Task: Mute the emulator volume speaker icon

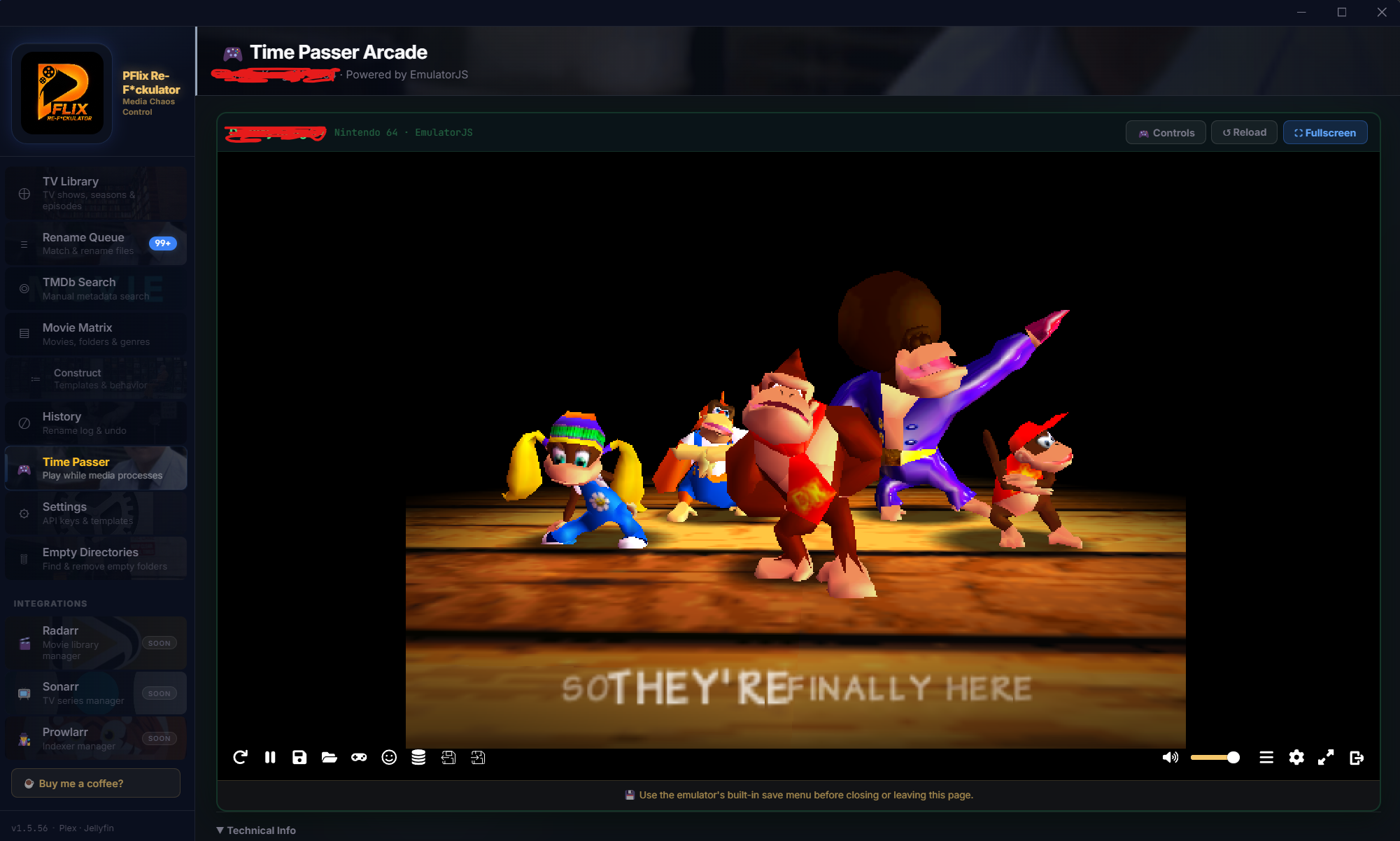Action: click(1170, 757)
